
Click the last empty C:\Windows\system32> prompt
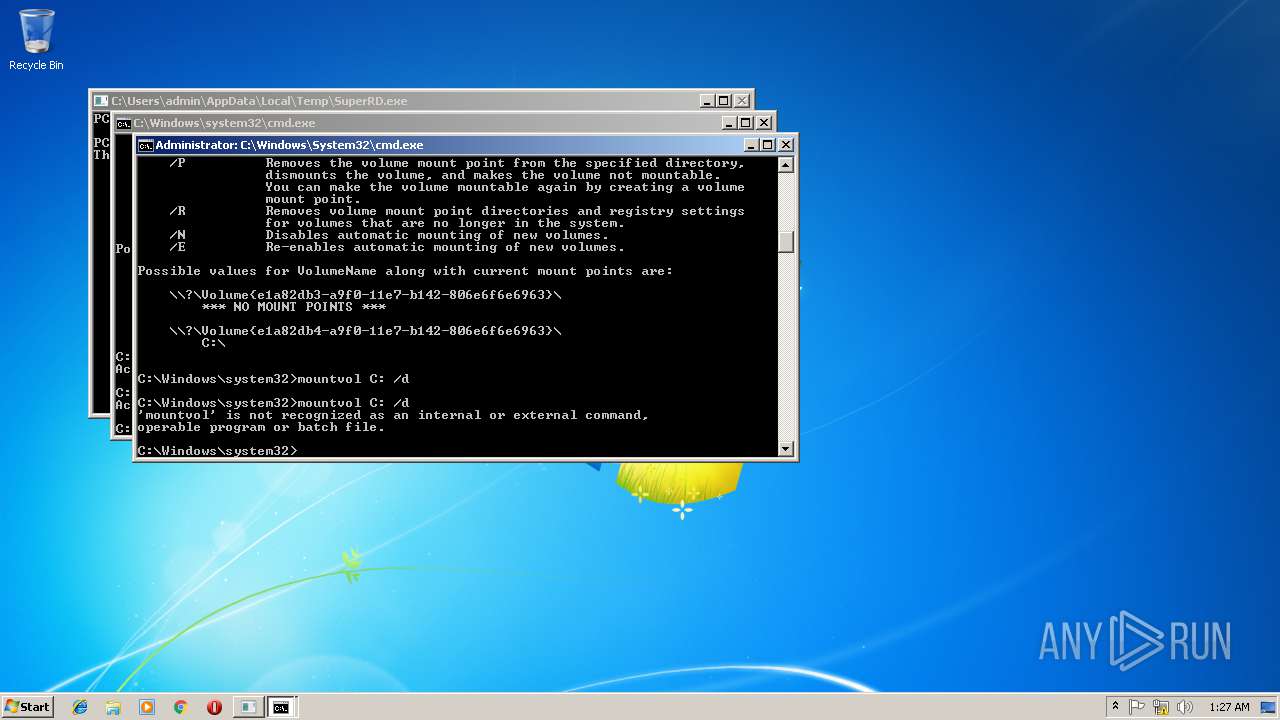[217, 451]
